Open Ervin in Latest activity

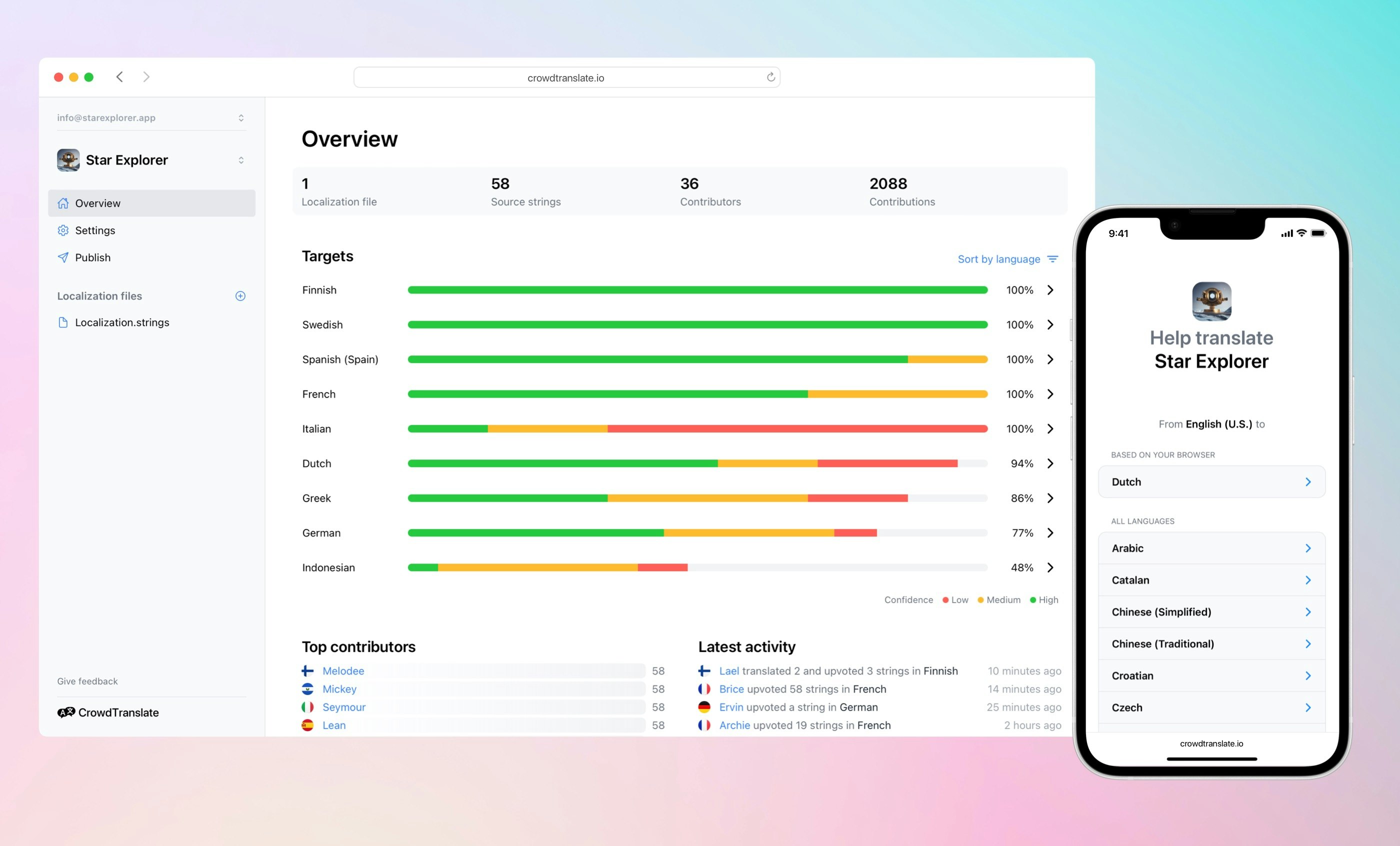(731, 707)
